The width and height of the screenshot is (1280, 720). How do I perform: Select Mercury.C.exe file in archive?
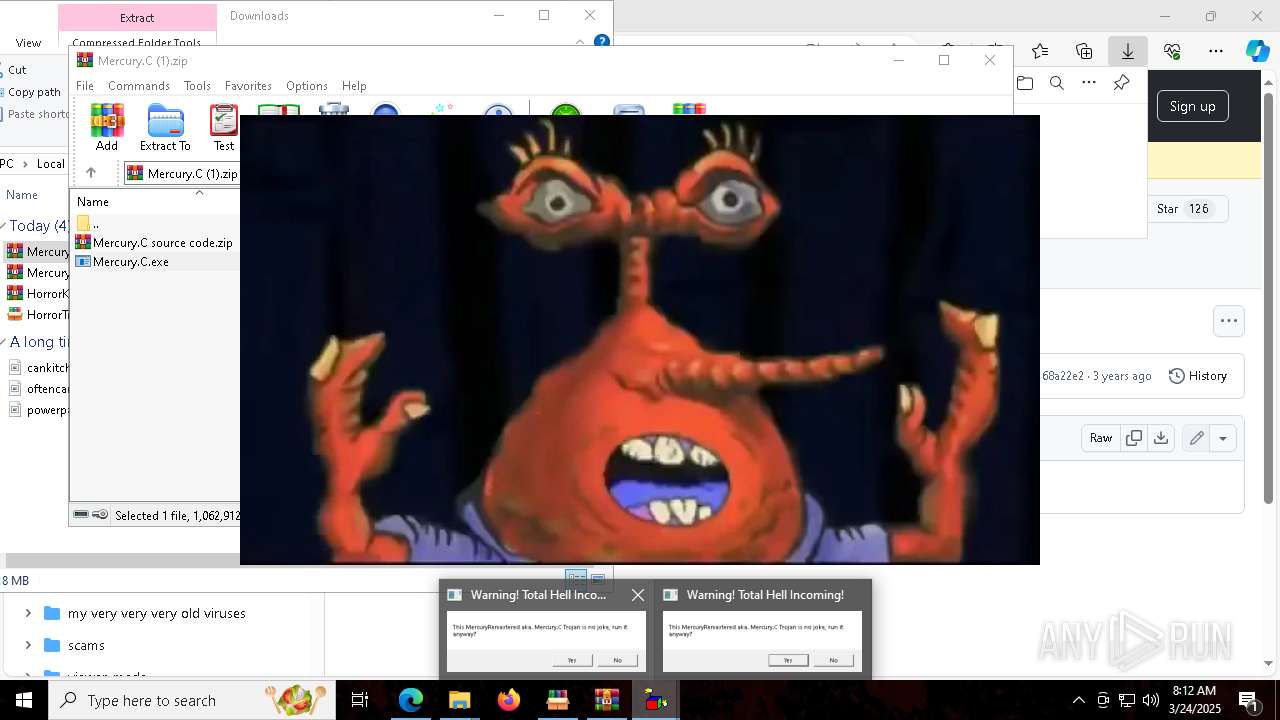click(x=123, y=261)
